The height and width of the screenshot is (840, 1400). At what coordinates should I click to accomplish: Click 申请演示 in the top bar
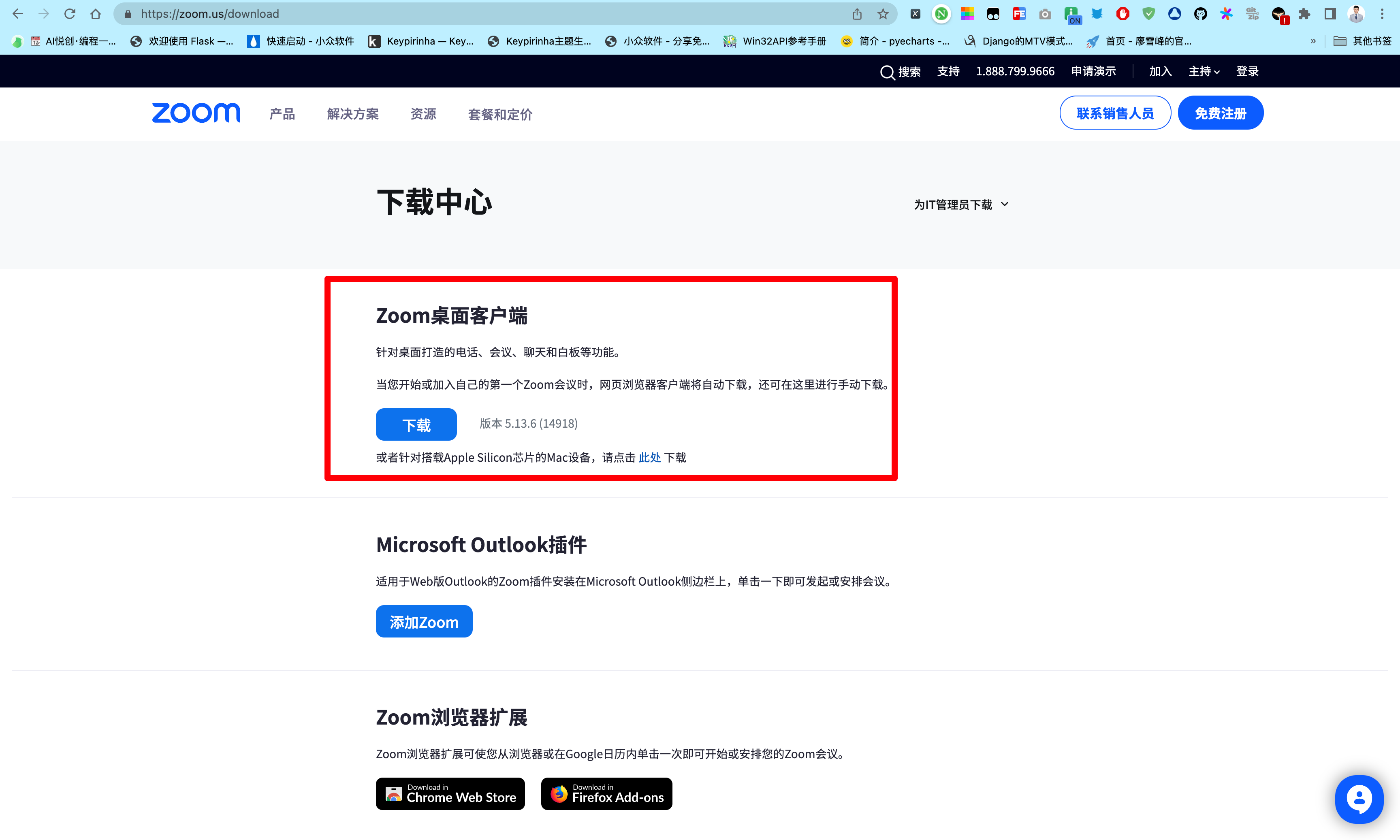pyautogui.click(x=1094, y=71)
